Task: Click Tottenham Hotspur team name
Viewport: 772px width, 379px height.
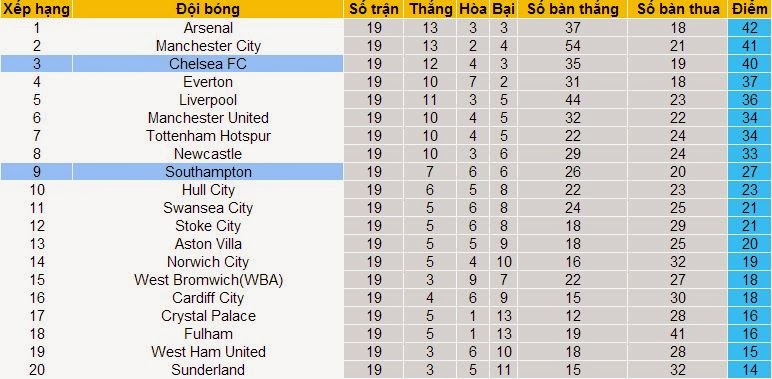Action: [208, 136]
